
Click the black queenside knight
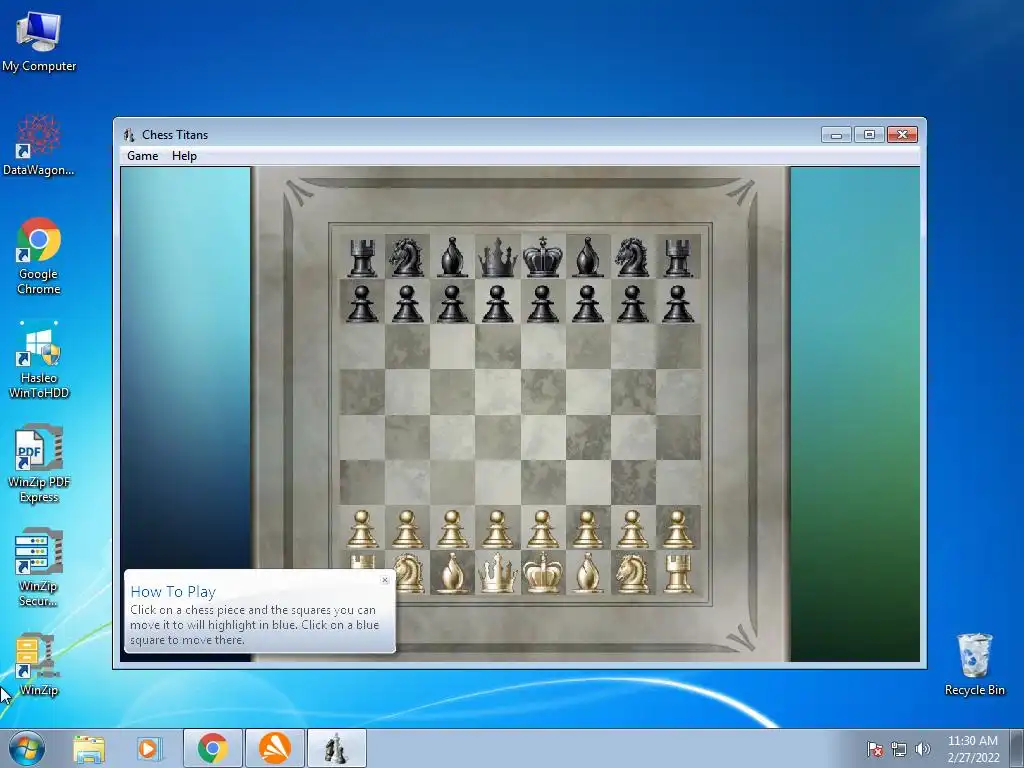[x=407, y=257]
